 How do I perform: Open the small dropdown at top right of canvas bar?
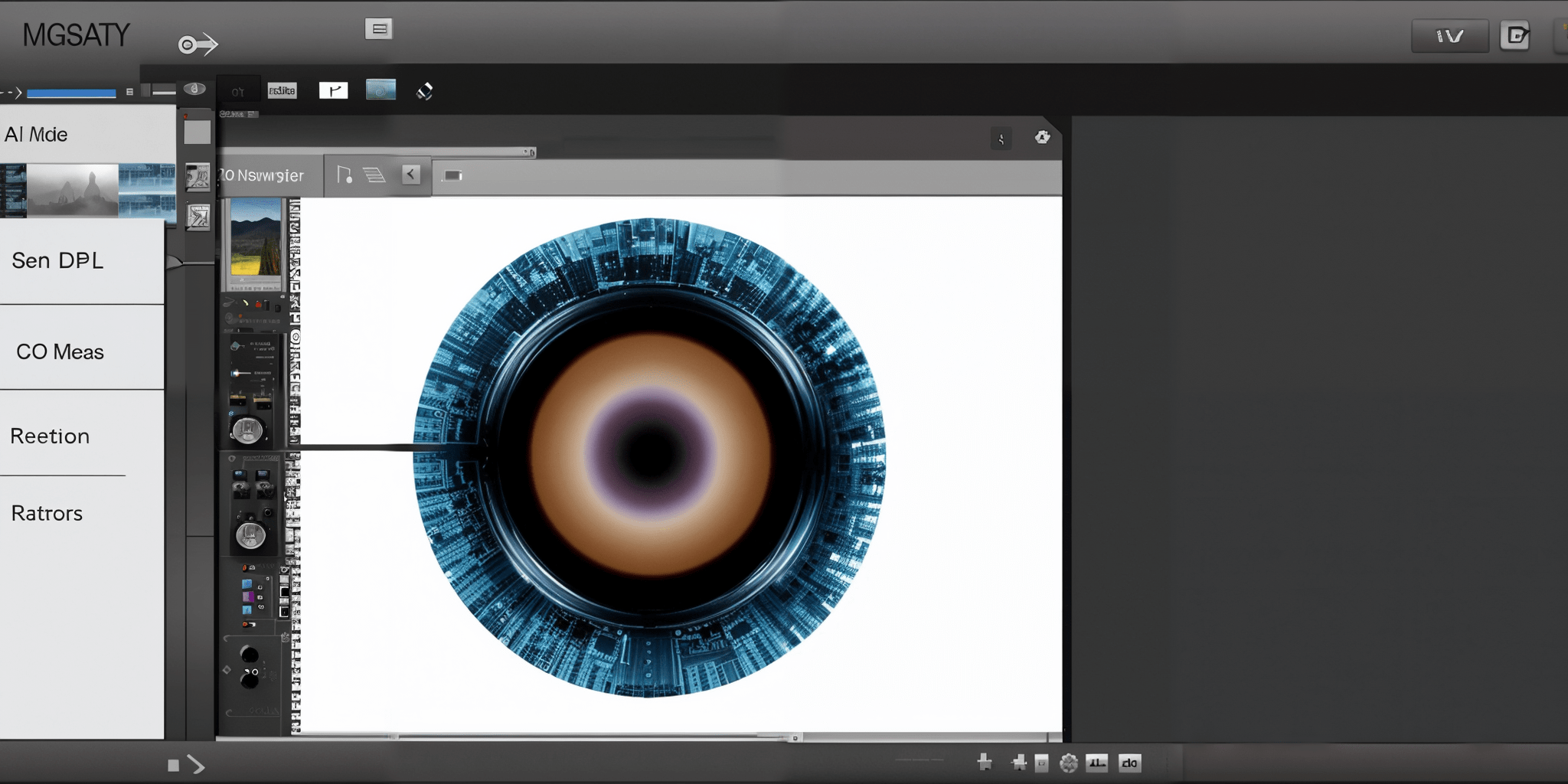528,152
